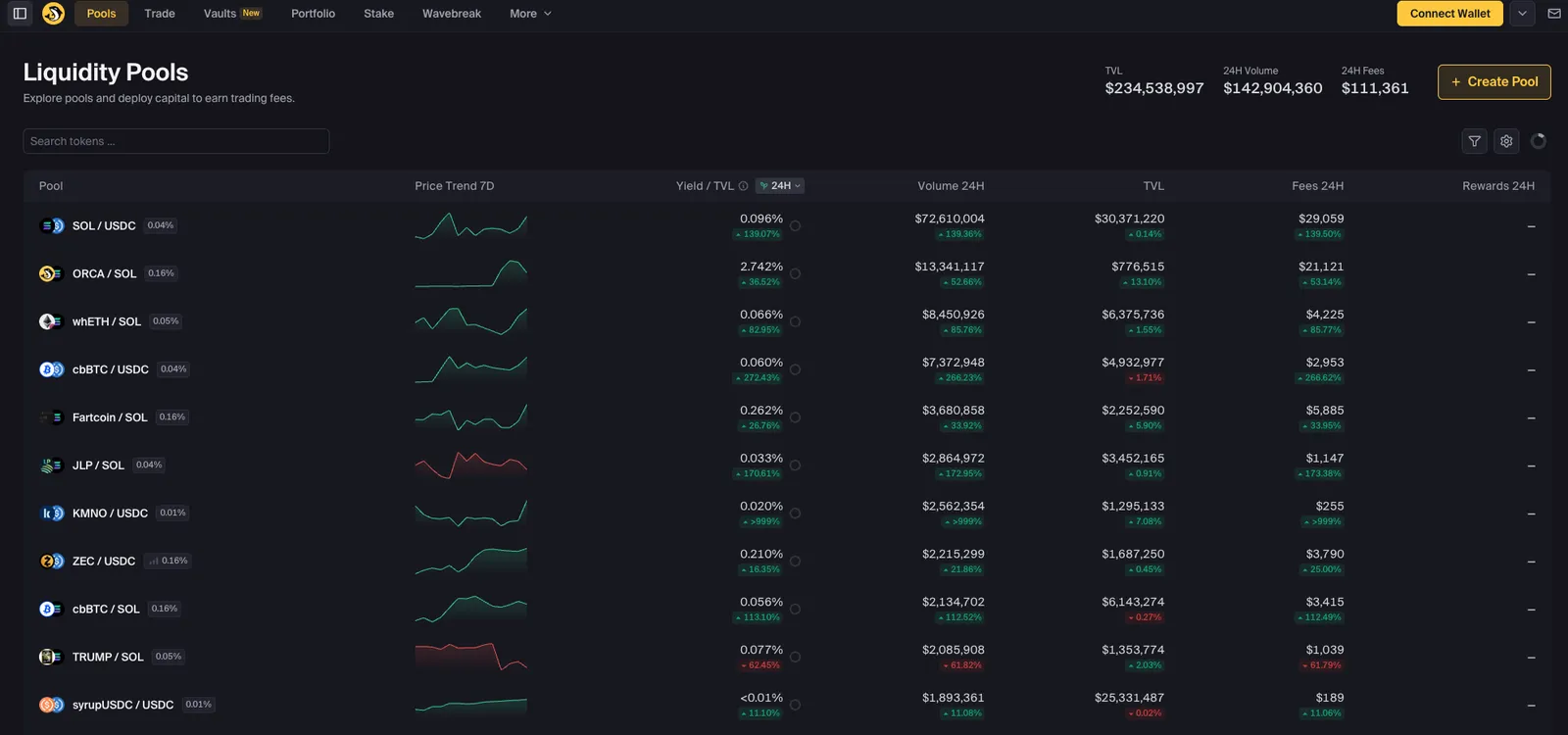Click the 0.16% fee badge on ZEC / USDC
Image resolution: width=1568 pixels, height=735 pixels.
(168, 562)
